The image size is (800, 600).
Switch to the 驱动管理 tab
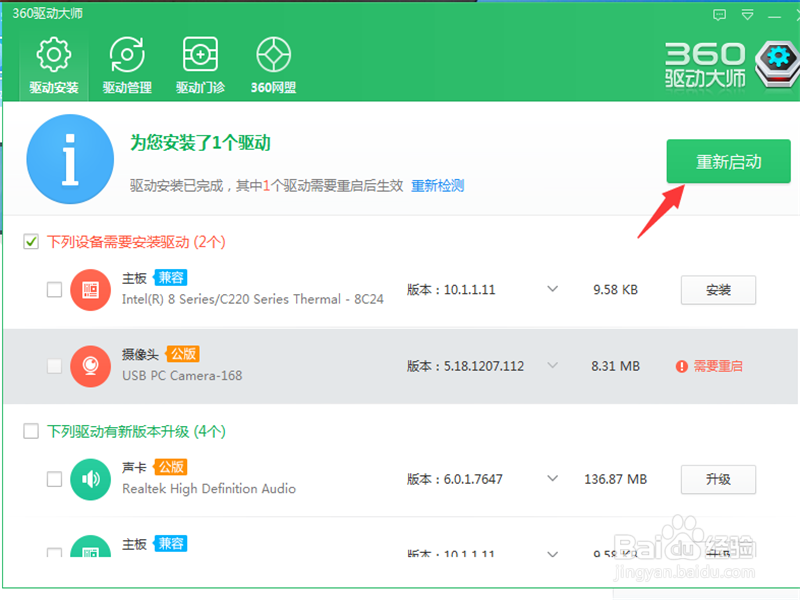point(127,65)
